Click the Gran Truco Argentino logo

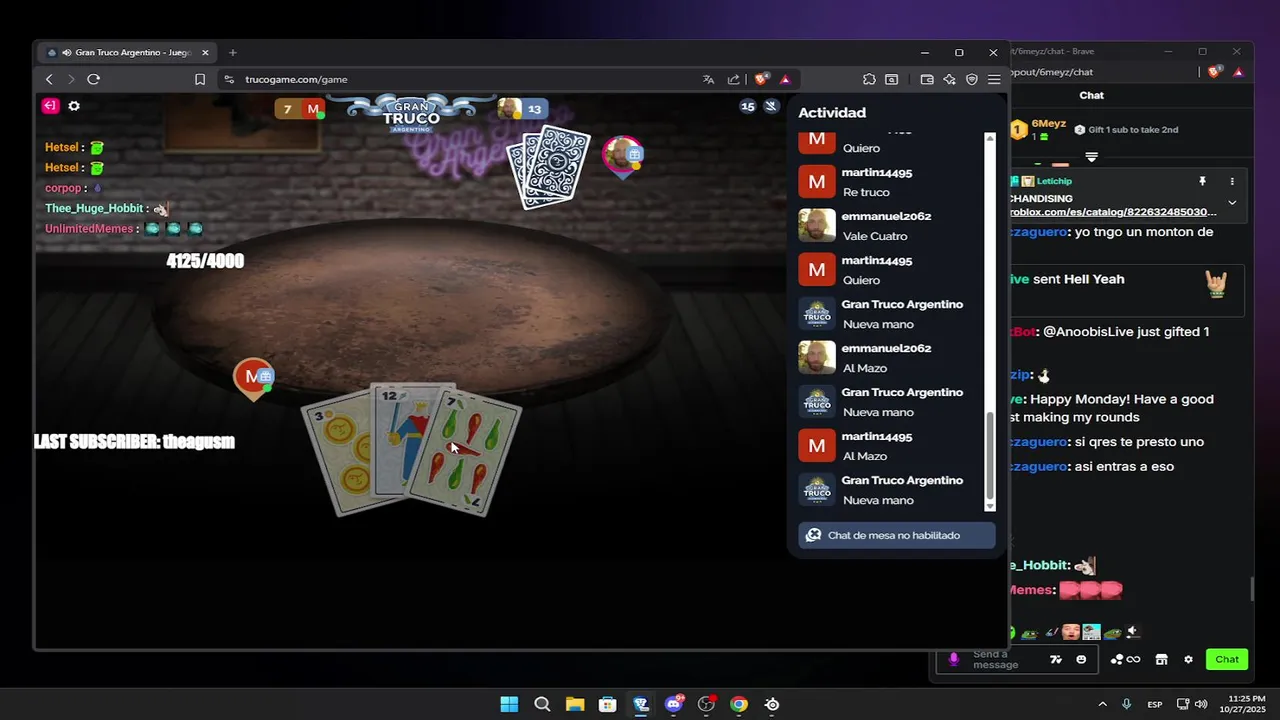pos(411,114)
